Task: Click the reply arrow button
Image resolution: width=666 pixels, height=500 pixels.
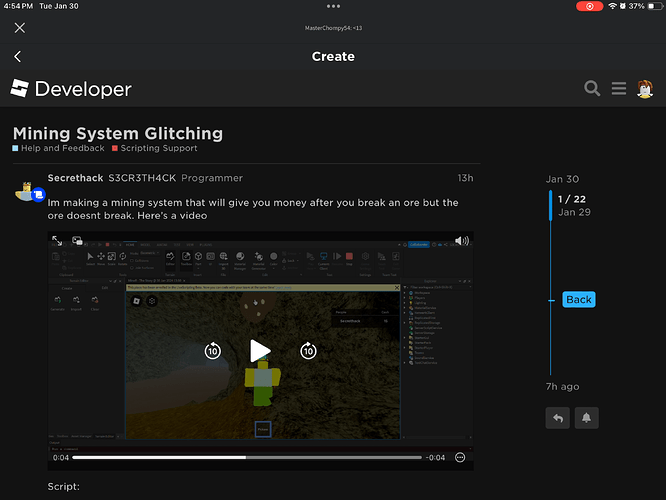Action: click(558, 417)
